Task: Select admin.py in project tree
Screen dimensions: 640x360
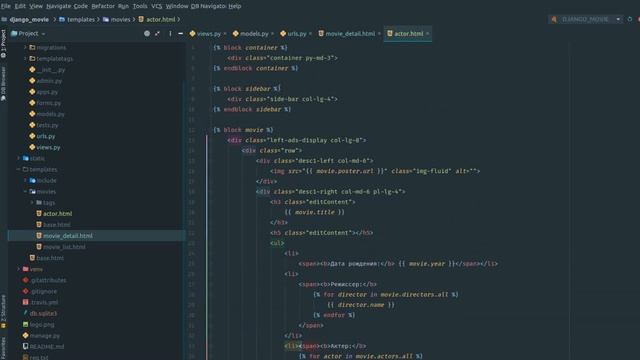Action: (x=49, y=81)
